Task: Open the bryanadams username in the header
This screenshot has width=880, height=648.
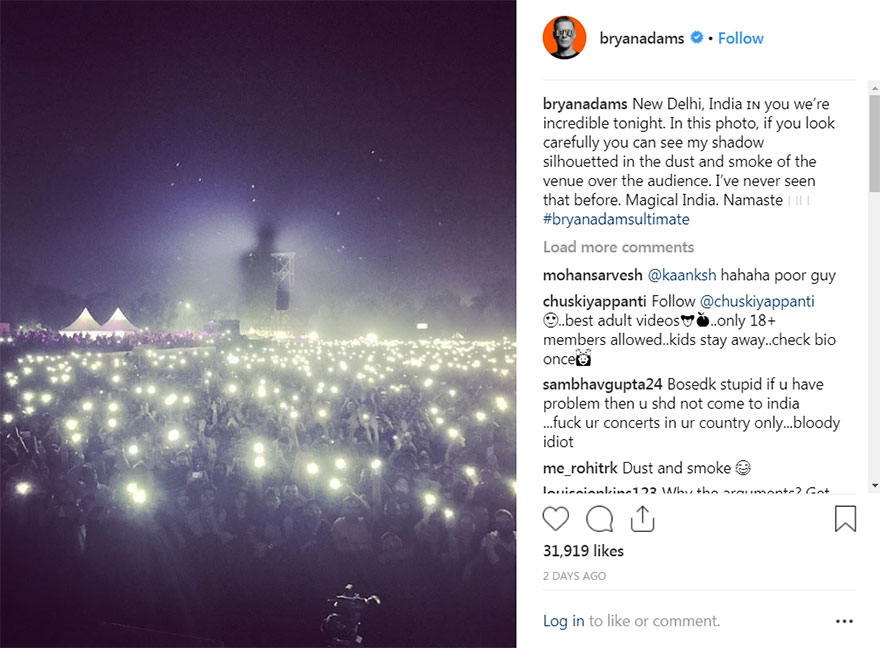Action: (642, 38)
